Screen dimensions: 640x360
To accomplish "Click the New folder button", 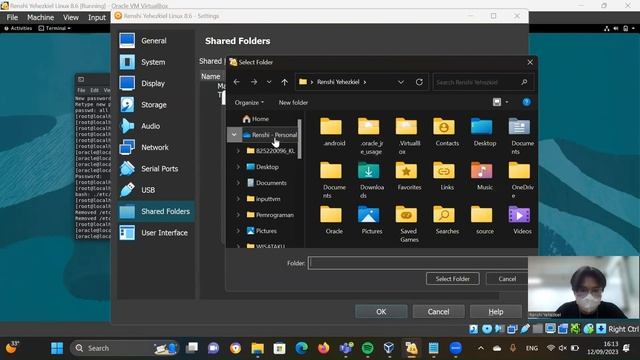I will 293,102.
